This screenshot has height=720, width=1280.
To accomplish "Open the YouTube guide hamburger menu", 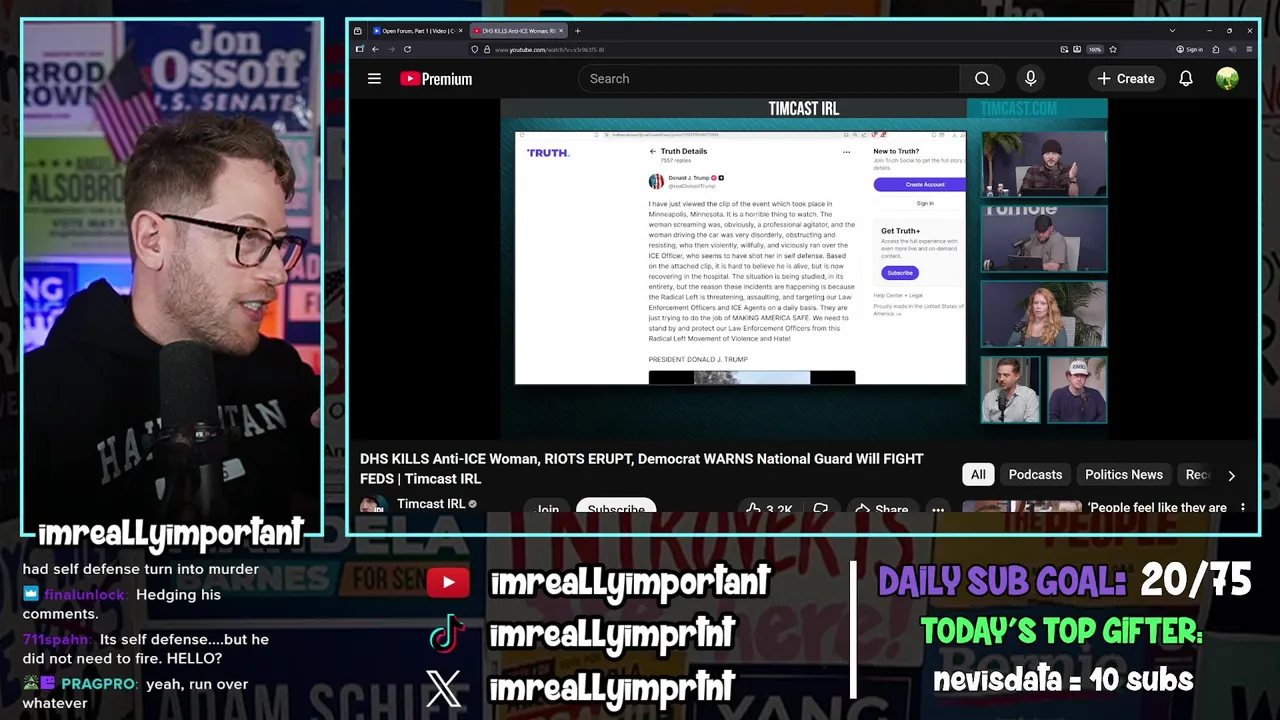I will coord(374,79).
